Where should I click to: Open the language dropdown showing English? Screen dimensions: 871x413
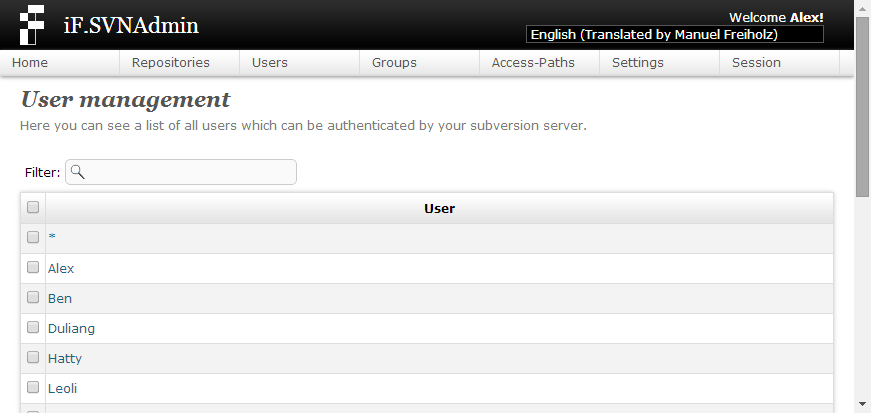tap(674, 34)
